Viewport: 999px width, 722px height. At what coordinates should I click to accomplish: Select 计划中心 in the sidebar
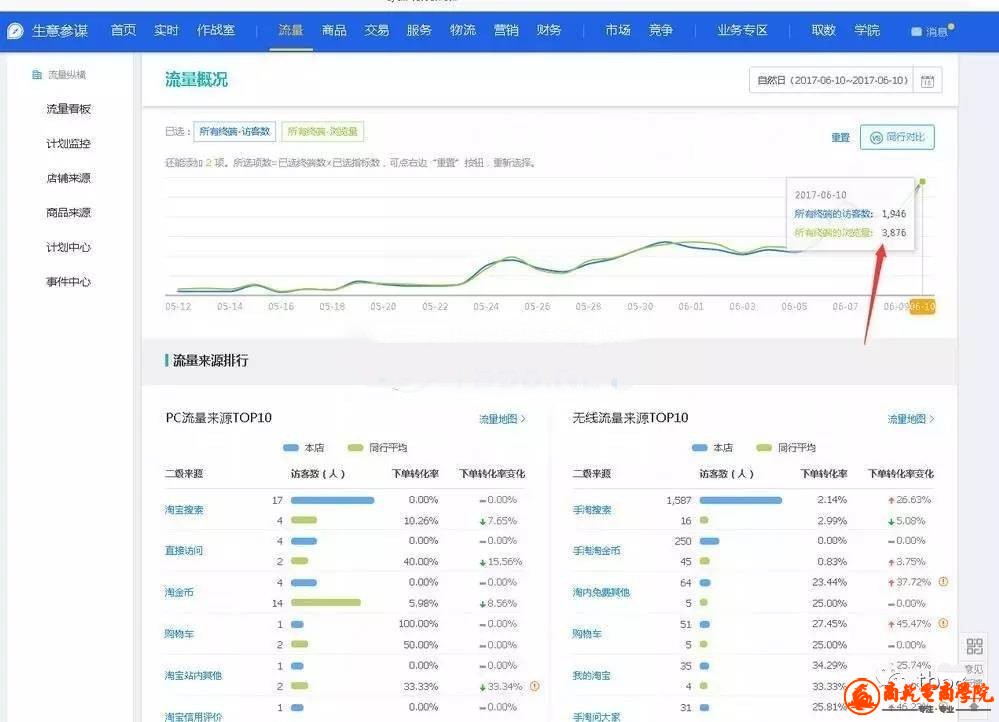click(x=69, y=247)
